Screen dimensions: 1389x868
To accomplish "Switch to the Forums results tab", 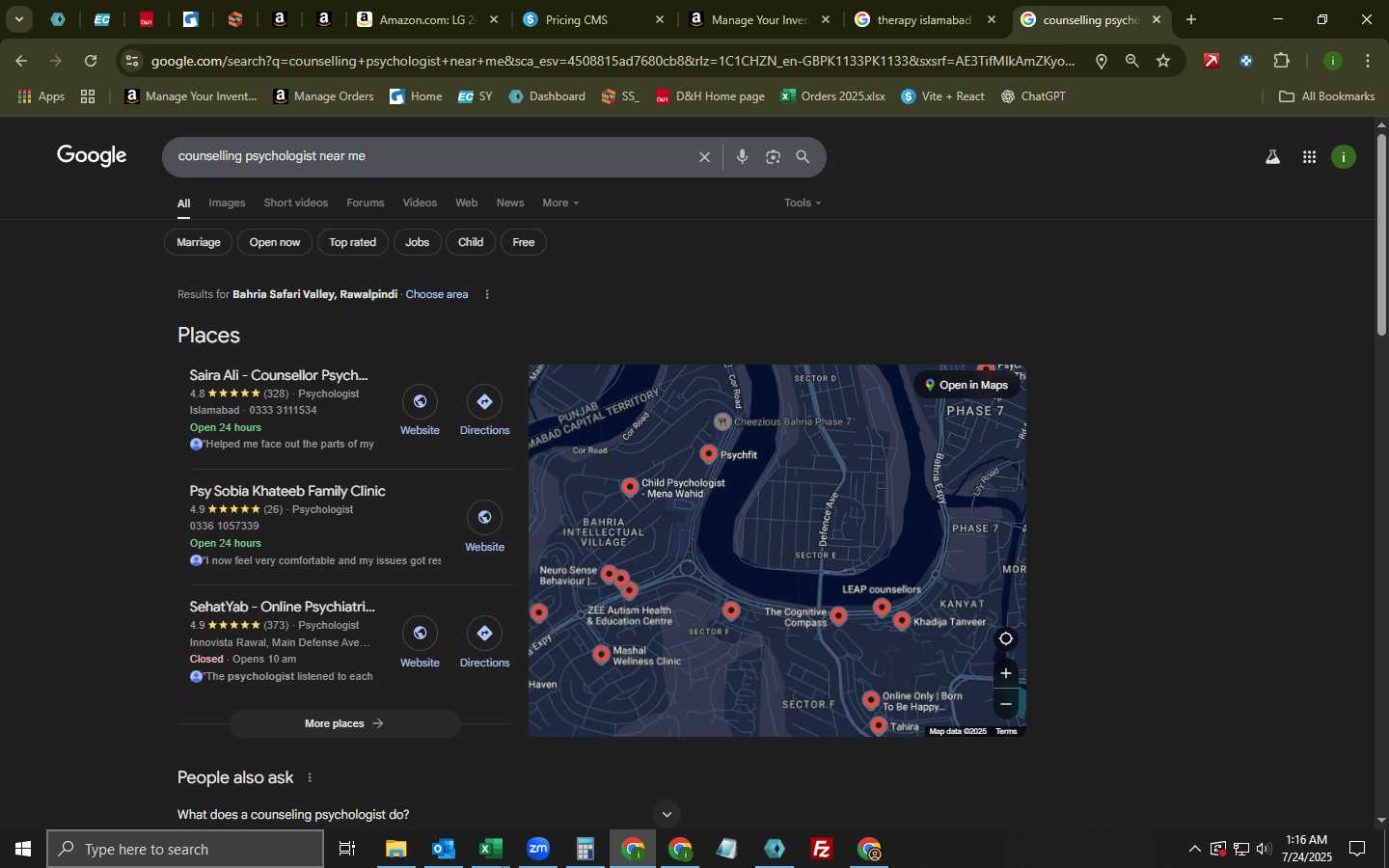I will [365, 203].
